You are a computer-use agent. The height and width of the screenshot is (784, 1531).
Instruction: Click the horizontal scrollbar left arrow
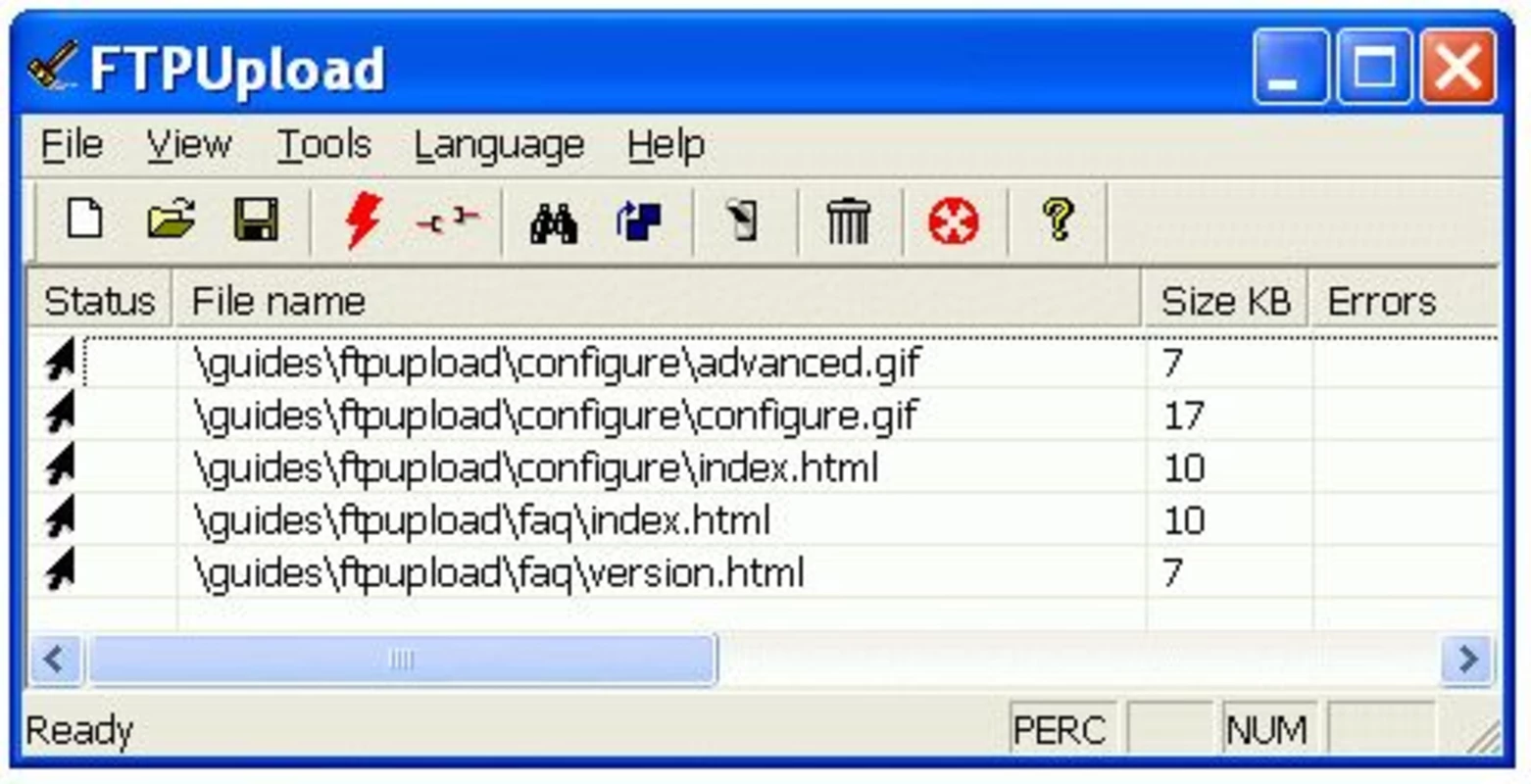coord(55,660)
